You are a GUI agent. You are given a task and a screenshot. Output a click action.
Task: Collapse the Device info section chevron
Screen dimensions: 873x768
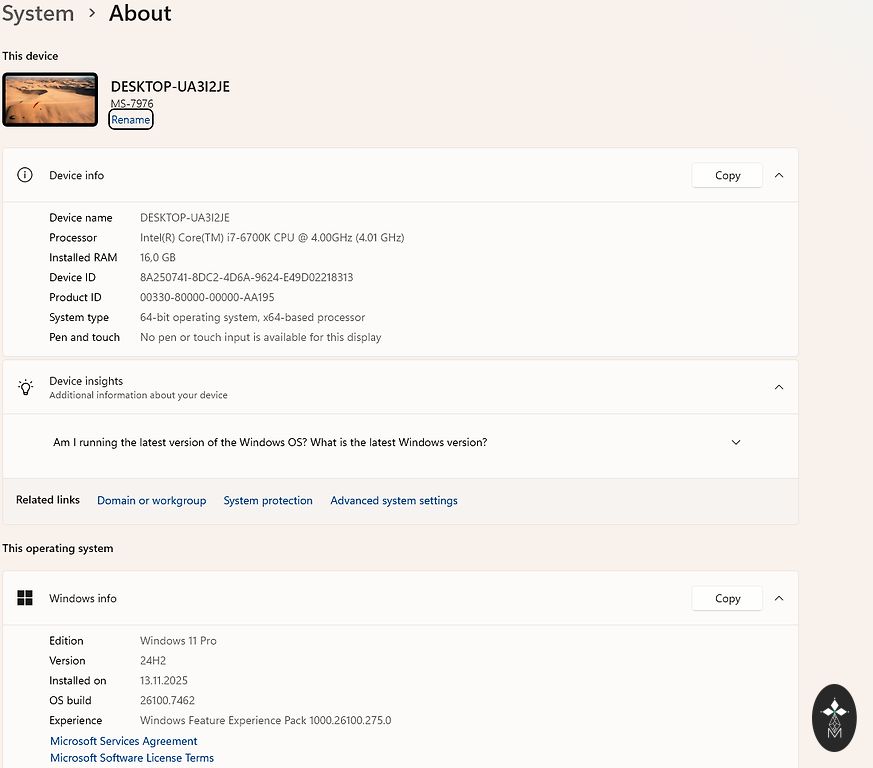pyautogui.click(x=779, y=175)
